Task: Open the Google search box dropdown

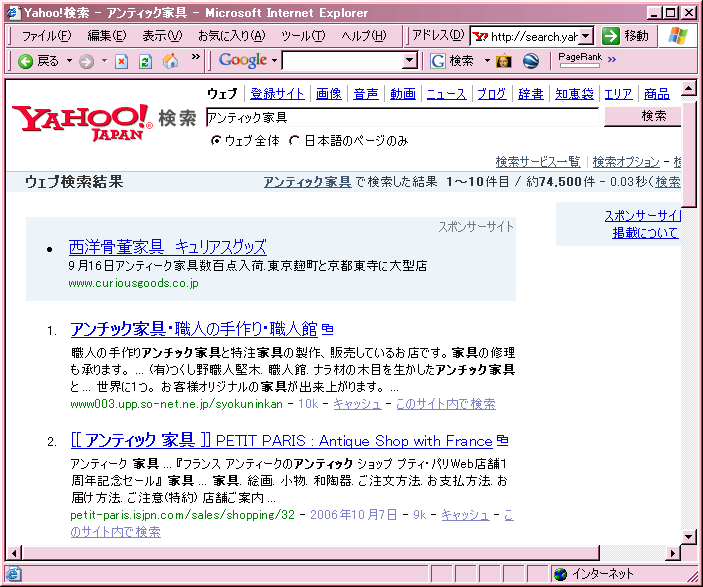Action: [x=409, y=61]
